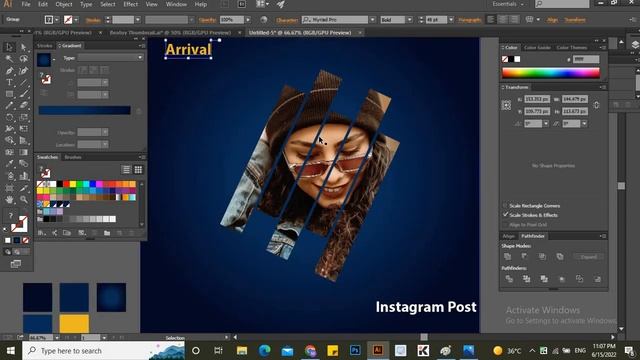Pick the Line Segment tool
640x360 pixels.
coord(23,82)
